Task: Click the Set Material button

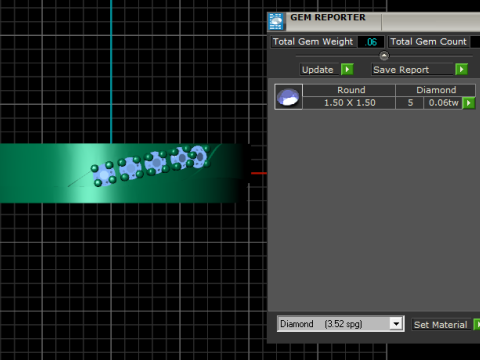Action: pos(441,324)
